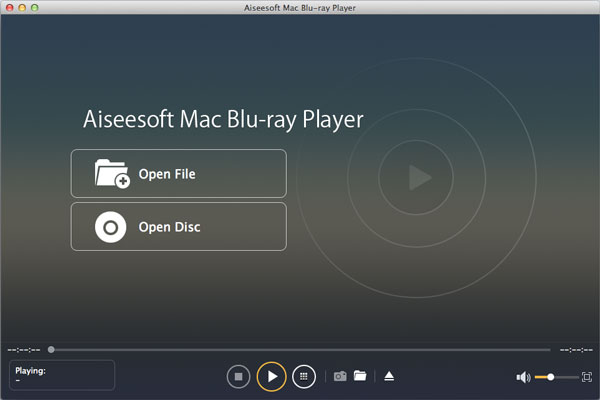This screenshot has height=400, width=600.
Task: Click the disc icon in Open Disc
Action: click(111, 227)
